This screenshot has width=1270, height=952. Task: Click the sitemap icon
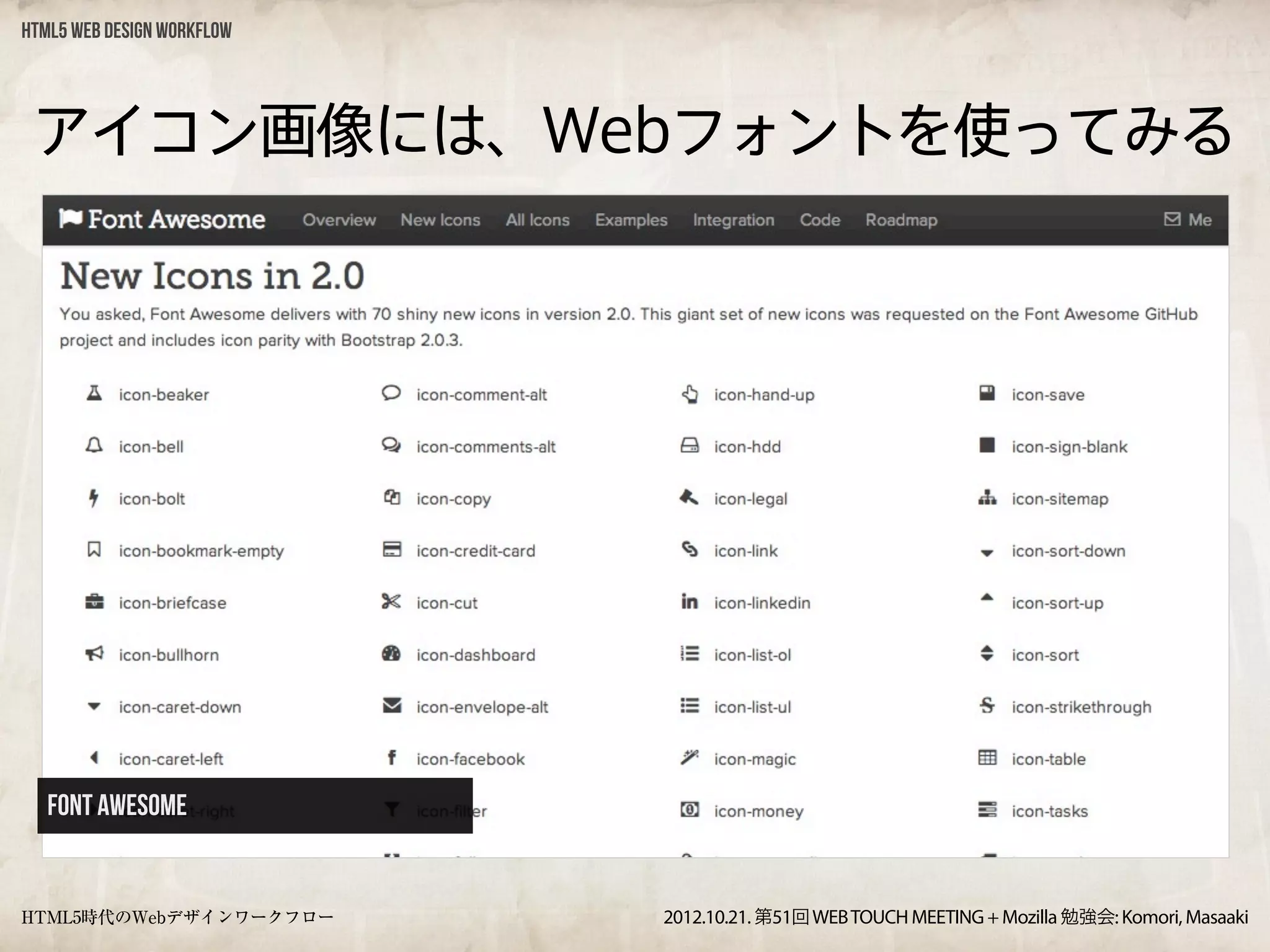pos(987,497)
